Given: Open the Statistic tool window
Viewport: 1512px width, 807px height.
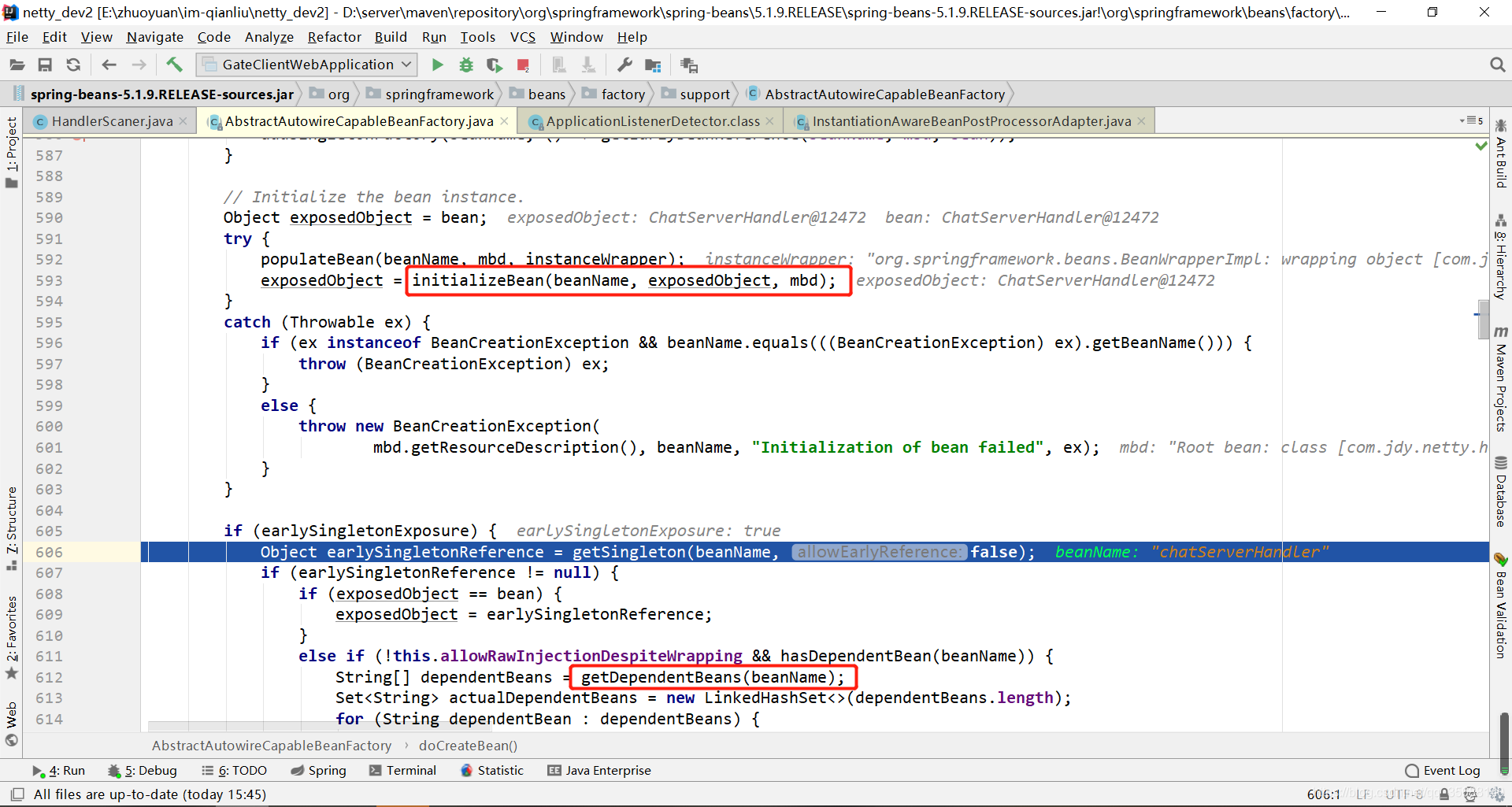Looking at the screenshot, I should point(491,771).
